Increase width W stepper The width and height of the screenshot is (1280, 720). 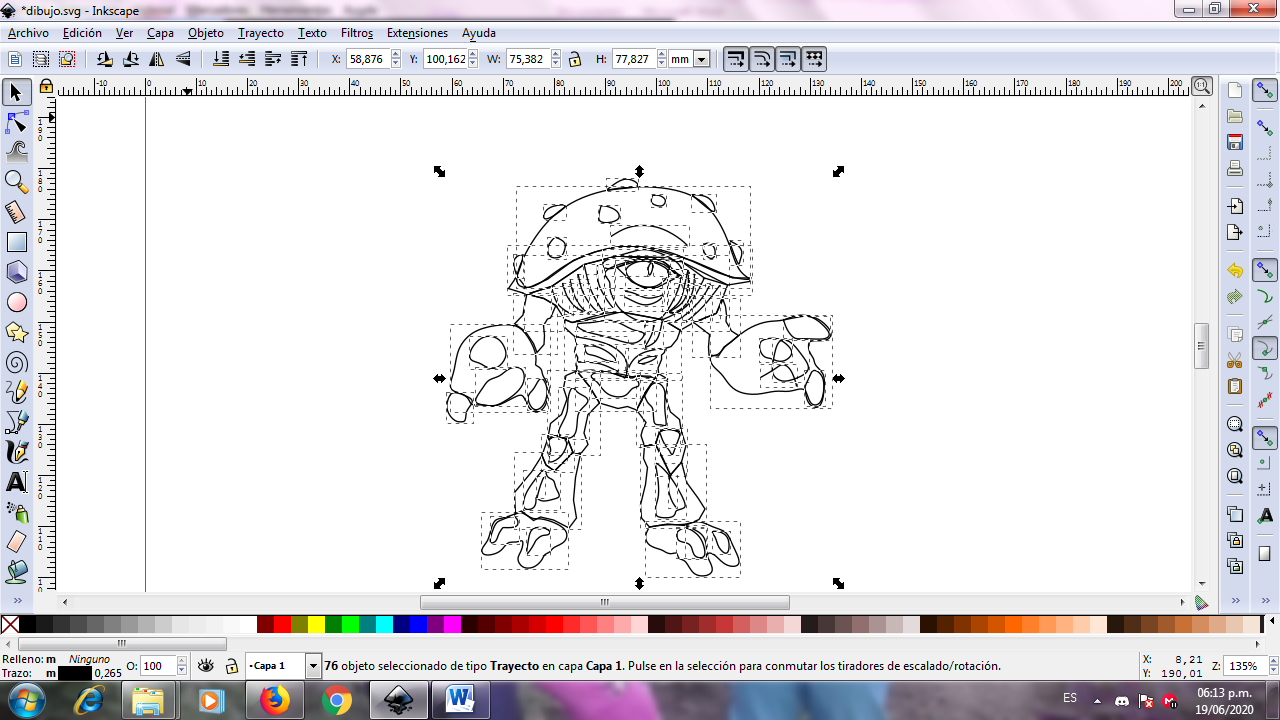pyautogui.click(x=555, y=55)
